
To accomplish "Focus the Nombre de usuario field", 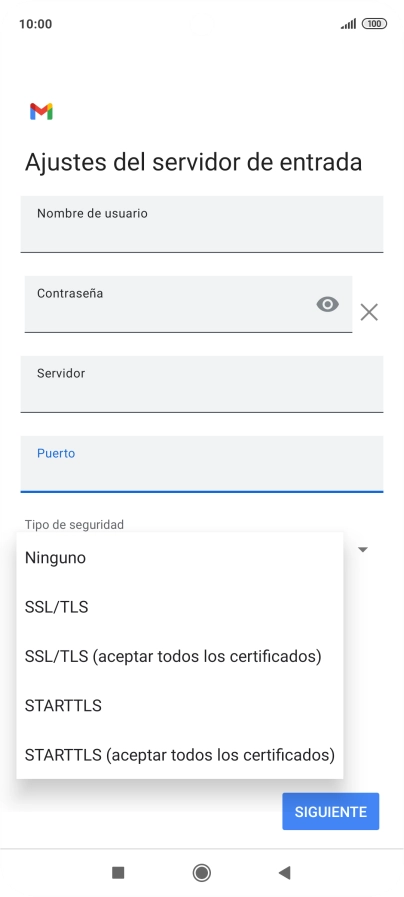I will (202, 224).
